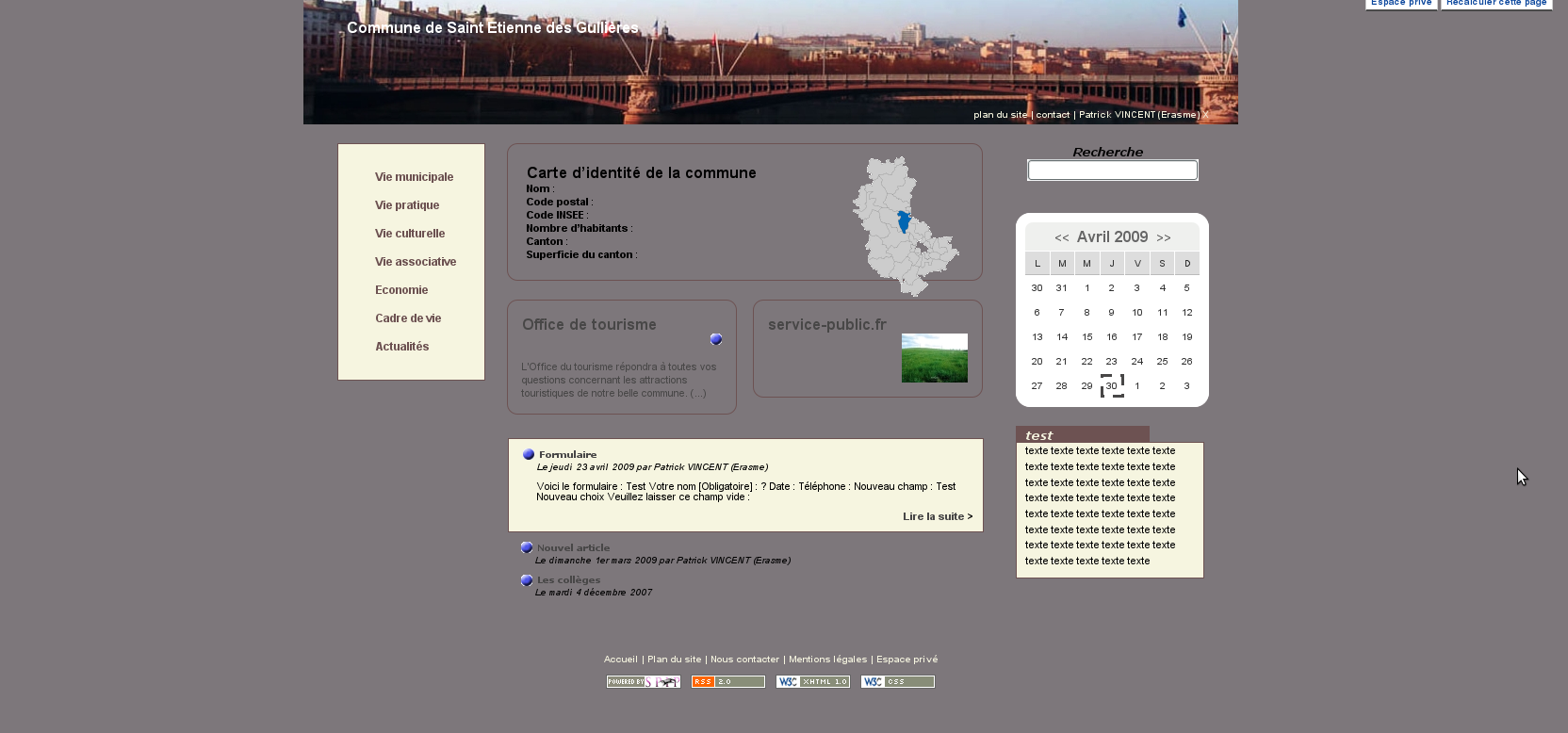Image resolution: width=1568 pixels, height=733 pixels.
Task: Click Recalculer cette page button
Action: pos(1495,4)
